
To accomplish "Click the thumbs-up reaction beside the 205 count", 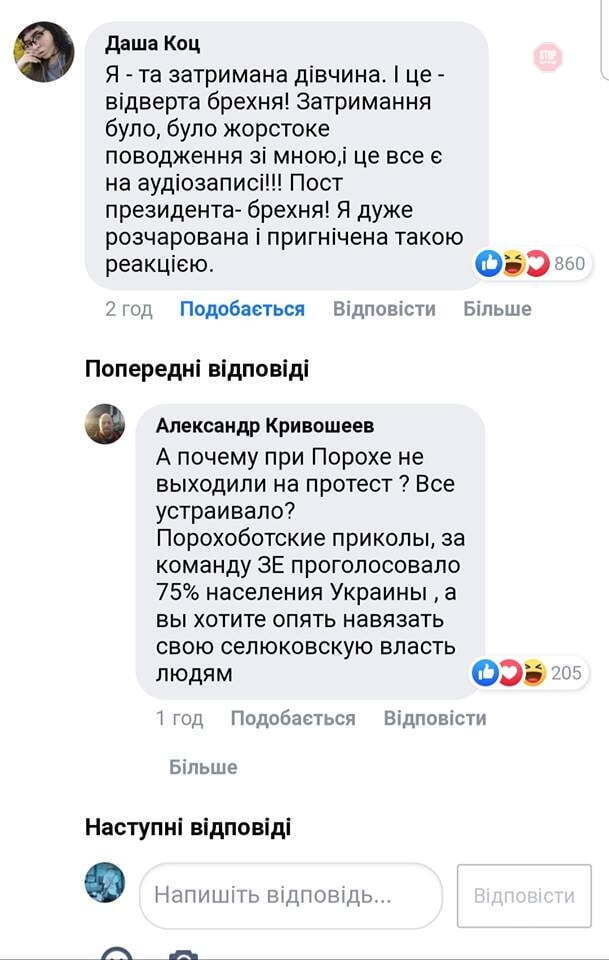I will pos(485,673).
